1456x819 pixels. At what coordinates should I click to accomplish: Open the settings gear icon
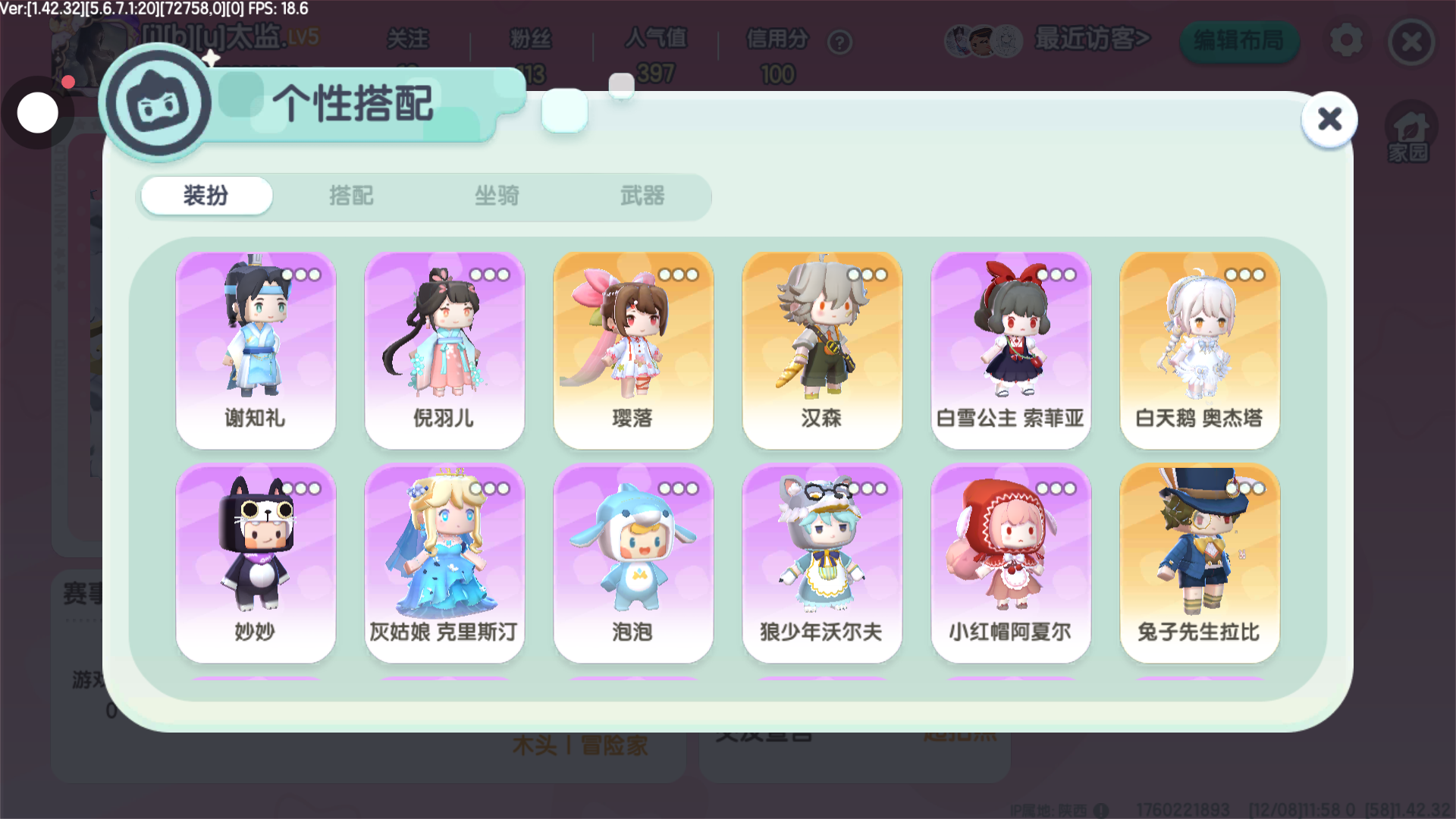1346,40
